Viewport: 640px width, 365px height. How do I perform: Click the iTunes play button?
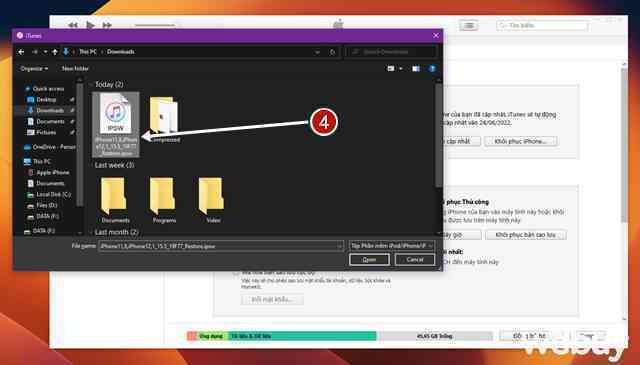(x=90, y=25)
